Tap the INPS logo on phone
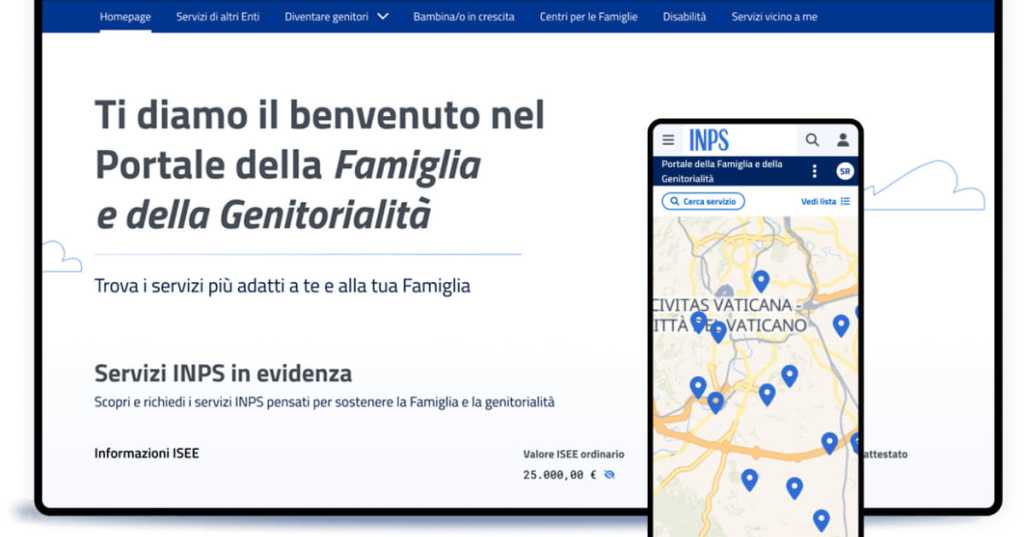The height and width of the screenshot is (537, 1024). [x=709, y=140]
